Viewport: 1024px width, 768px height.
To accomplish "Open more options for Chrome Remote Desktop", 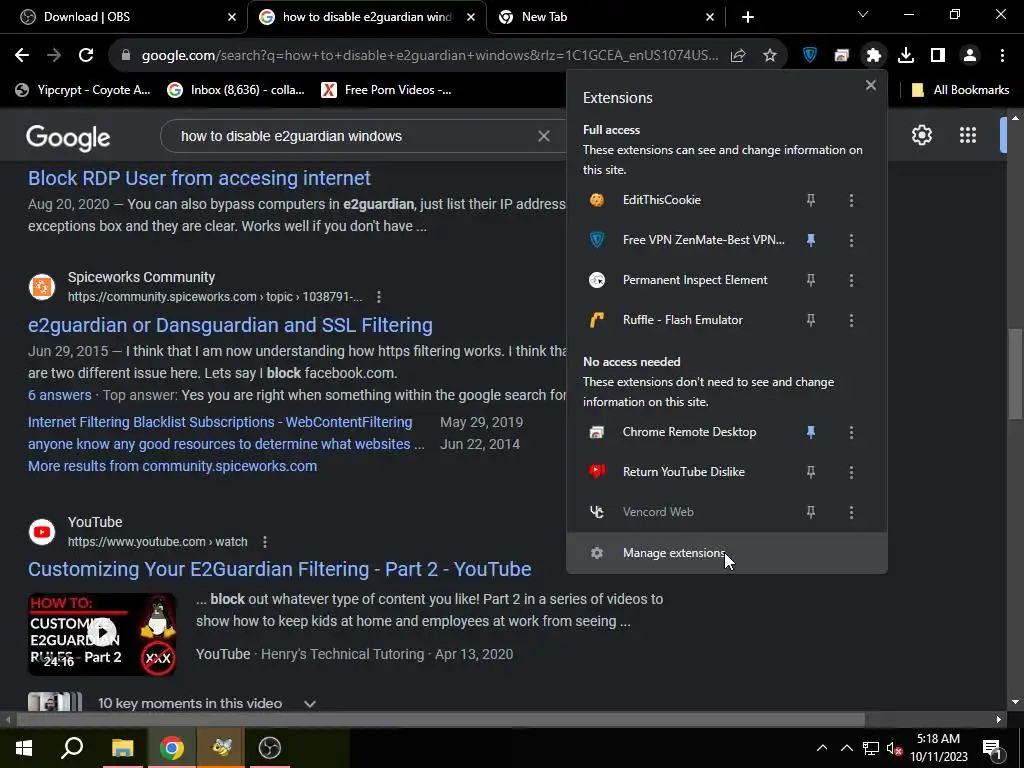I will 851,432.
